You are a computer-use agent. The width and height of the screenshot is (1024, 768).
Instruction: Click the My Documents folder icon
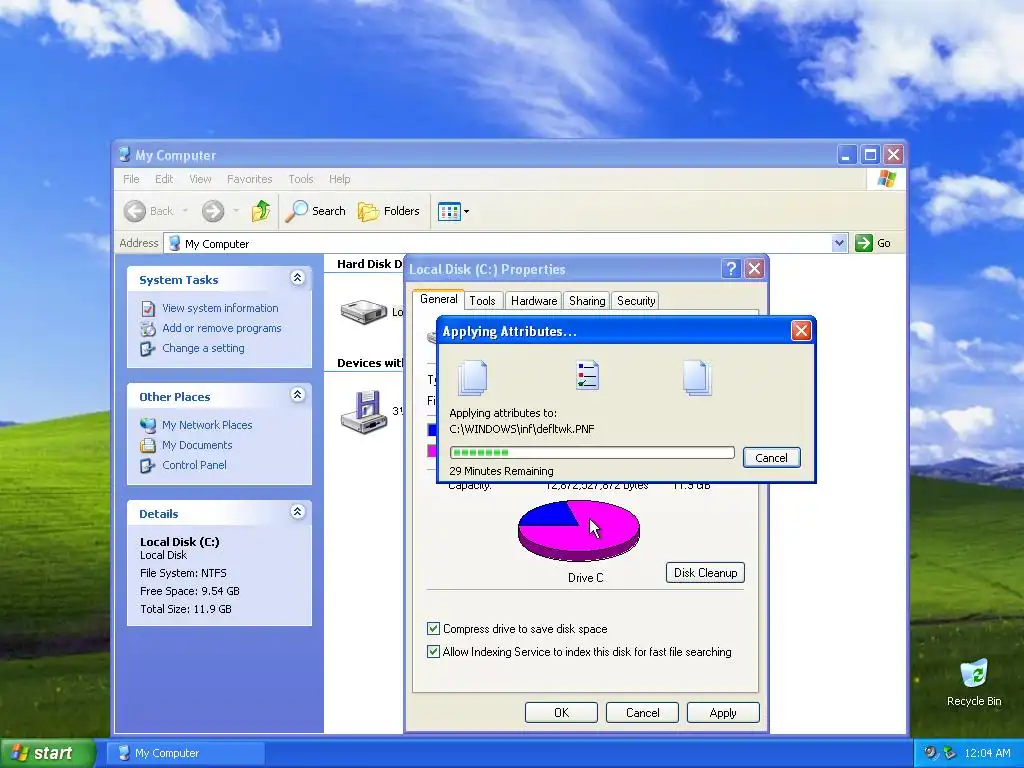coord(148,445)
